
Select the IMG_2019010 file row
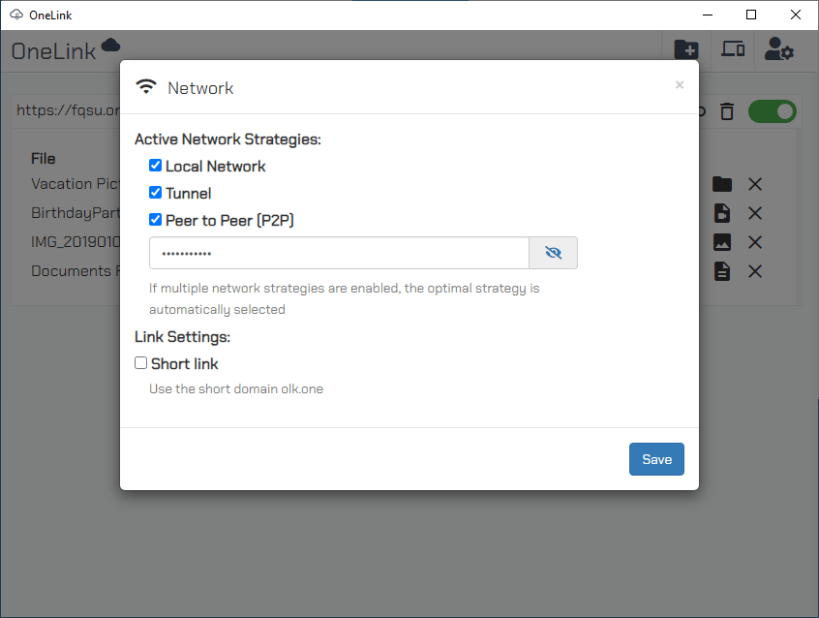coord(75,242)
